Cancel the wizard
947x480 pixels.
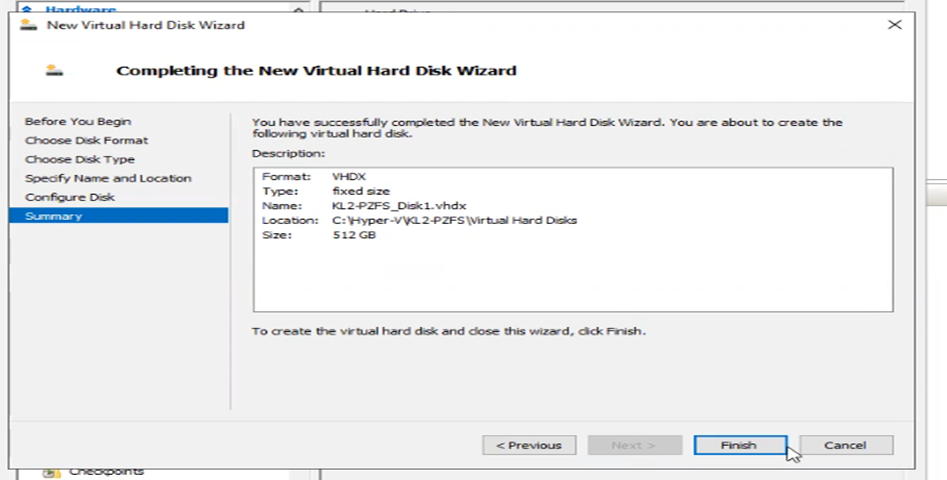846,445
